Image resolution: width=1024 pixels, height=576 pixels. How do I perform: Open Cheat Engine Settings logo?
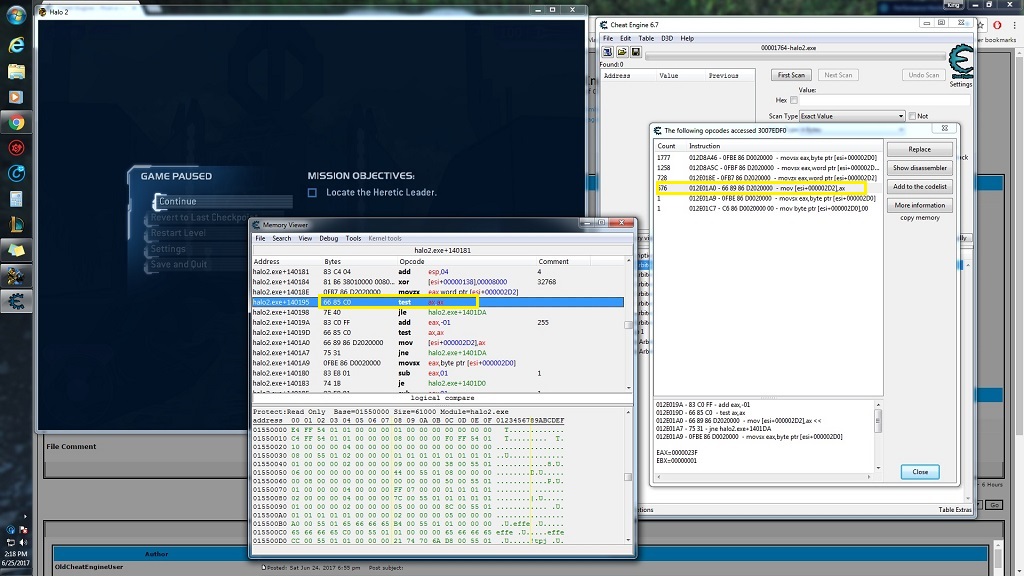[x=961, y=65]
